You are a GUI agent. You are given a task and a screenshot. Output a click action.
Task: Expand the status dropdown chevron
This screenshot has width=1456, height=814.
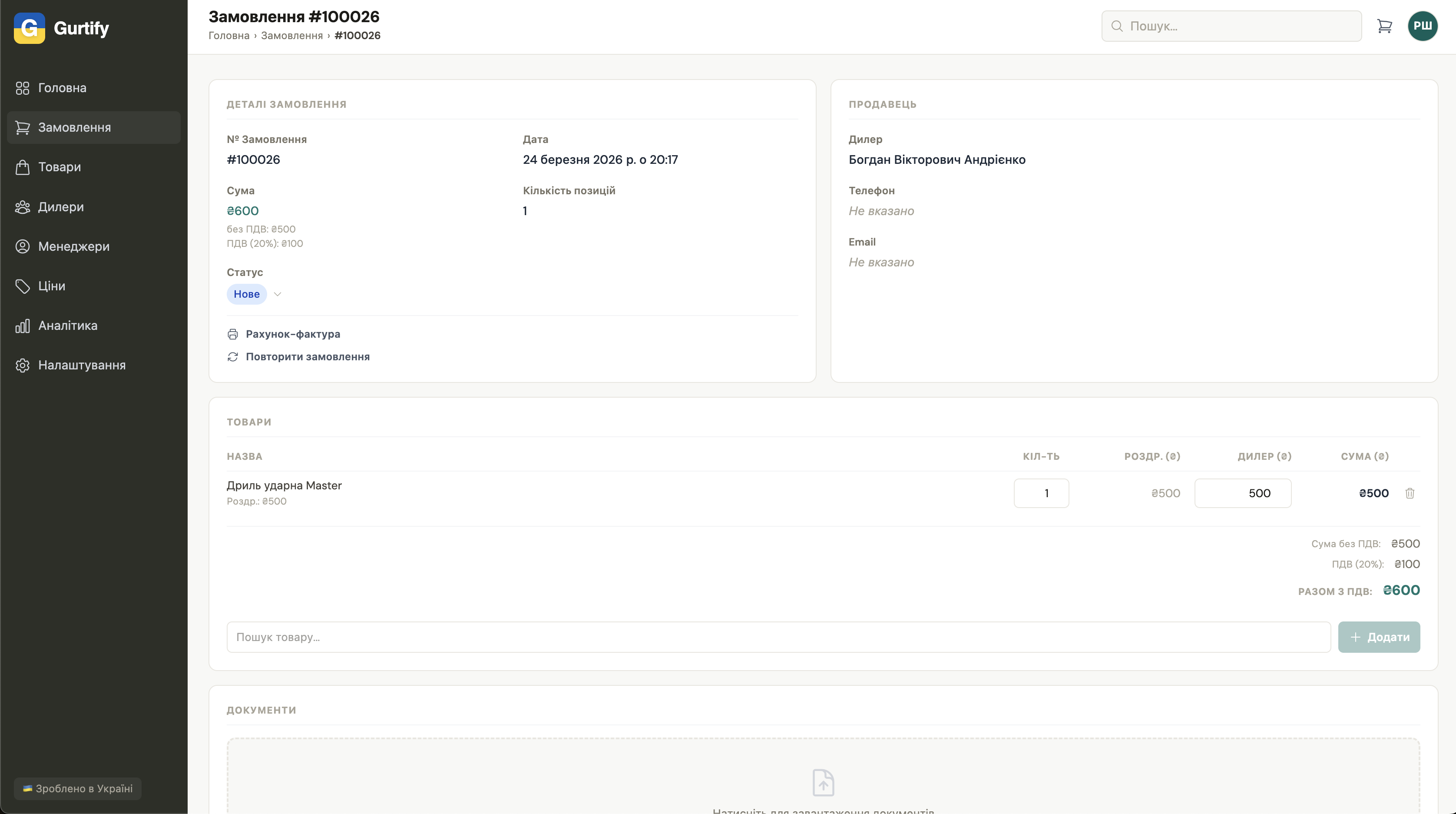pos(278,294)
